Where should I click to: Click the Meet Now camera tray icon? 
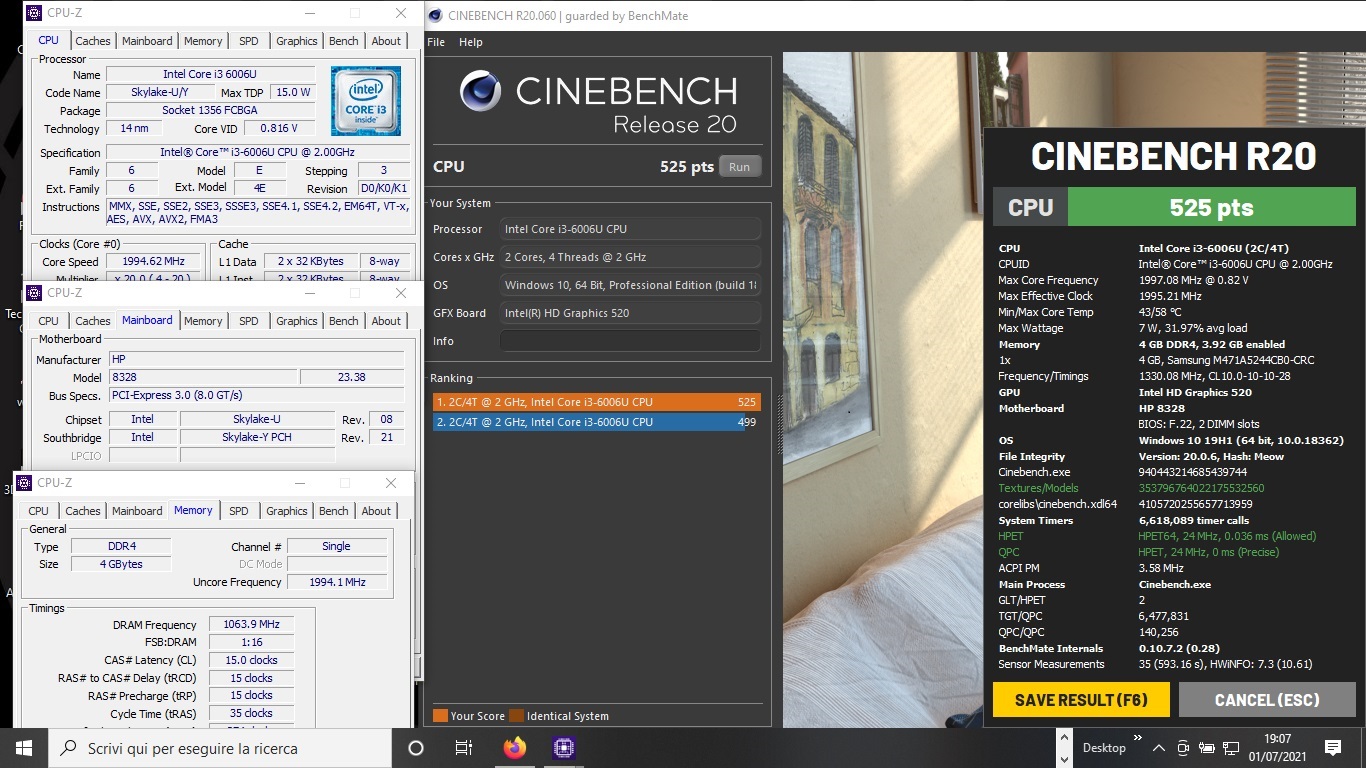(1183, 748)
